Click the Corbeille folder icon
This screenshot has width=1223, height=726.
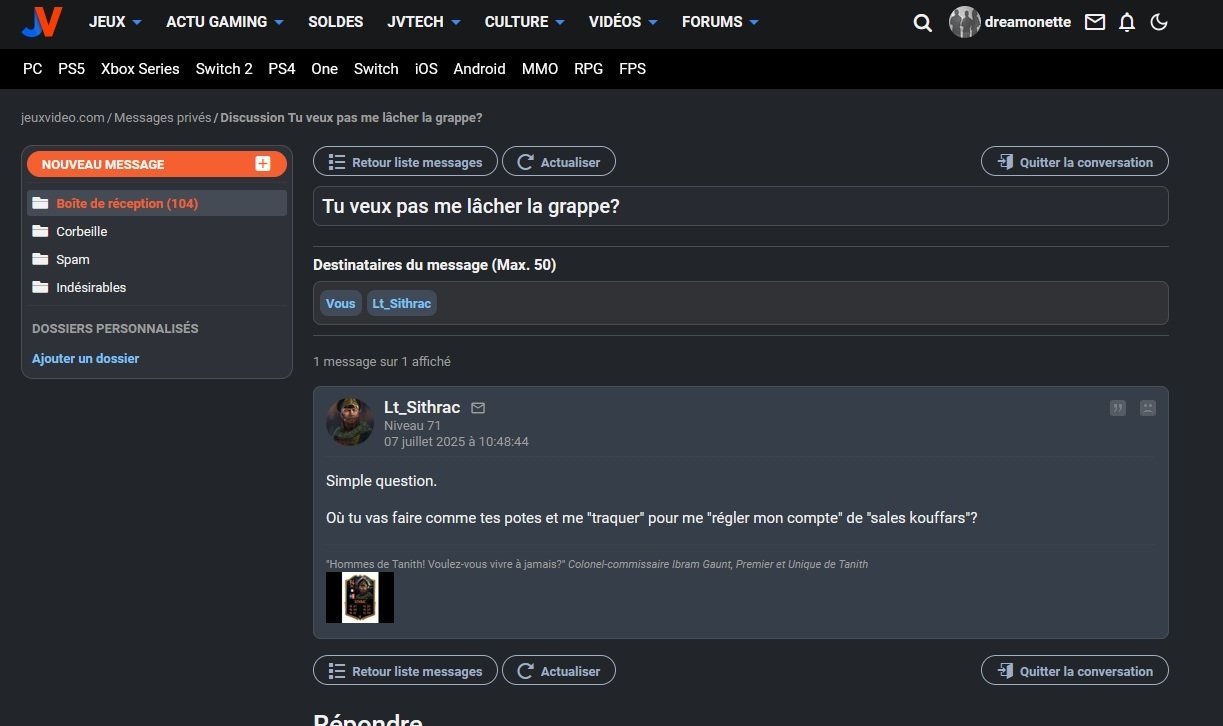[x=40, y=231]
